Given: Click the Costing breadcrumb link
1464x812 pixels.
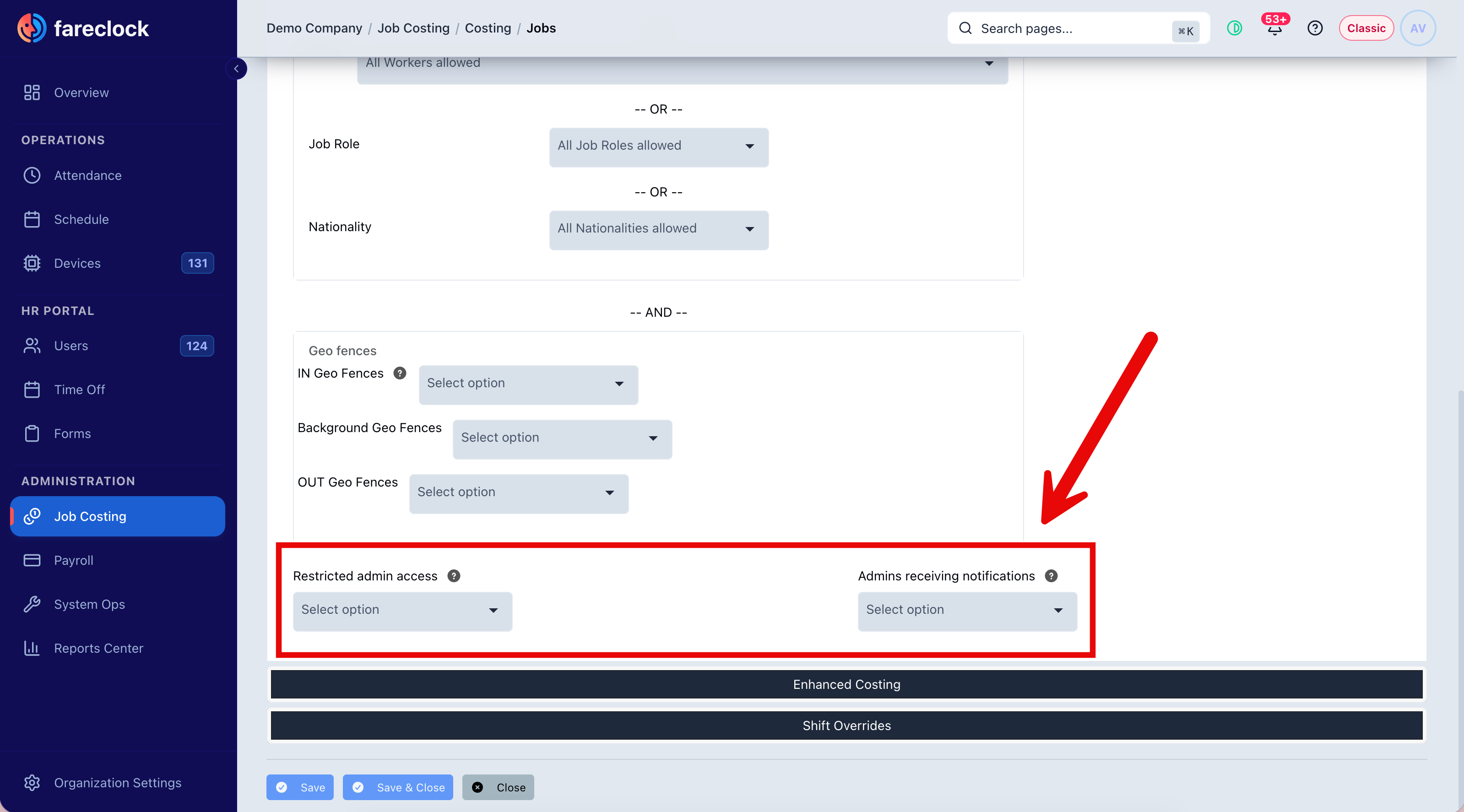Looking at the screenshot, I should (x=488, y=28).
